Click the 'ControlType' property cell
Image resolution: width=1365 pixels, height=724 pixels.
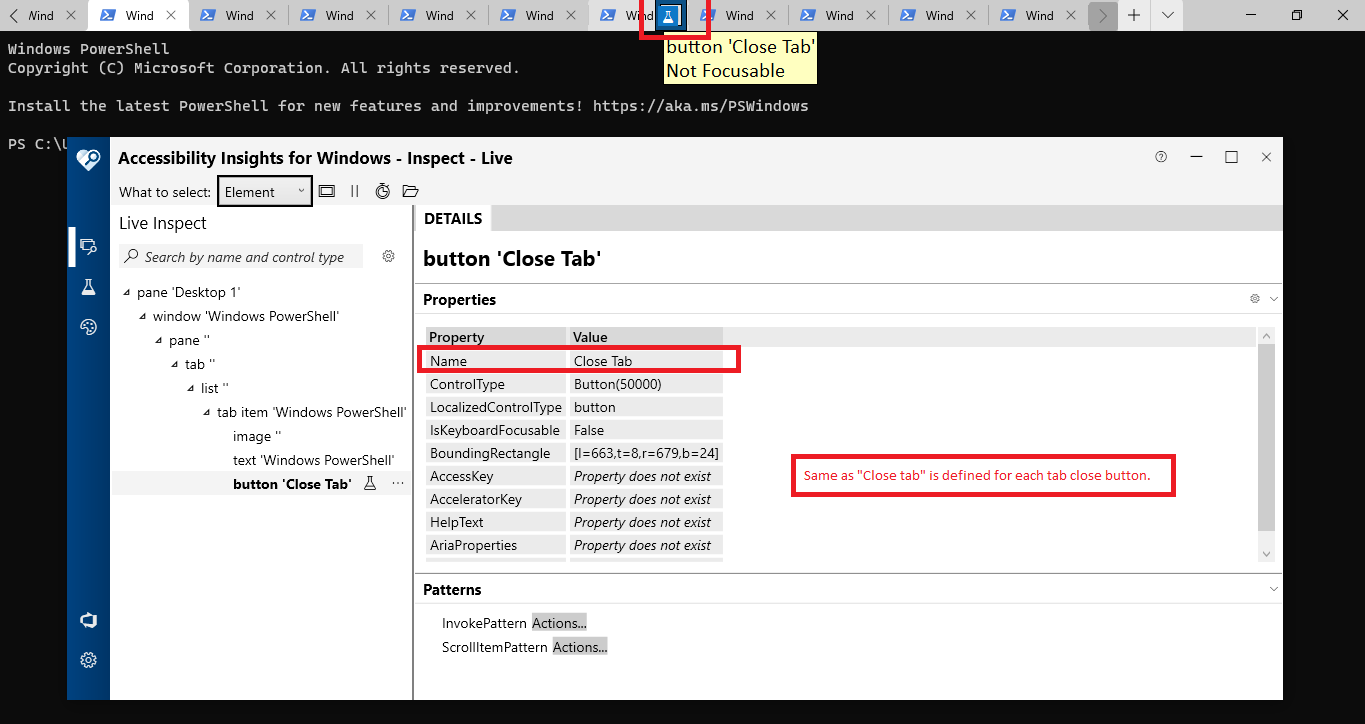click(x=496, y=384)
